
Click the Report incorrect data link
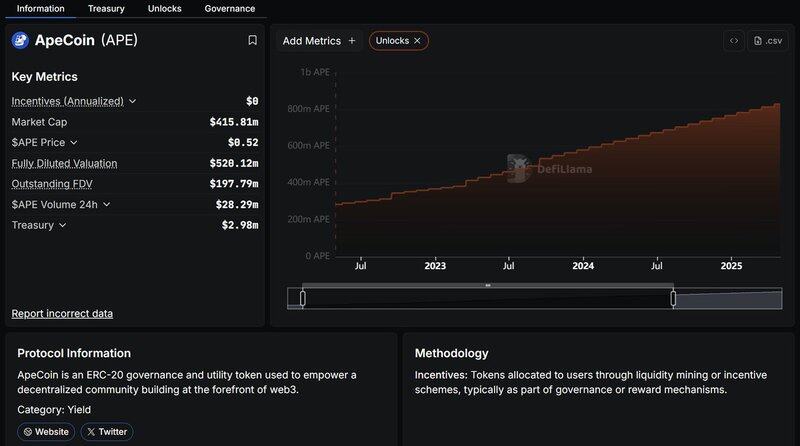62,313
